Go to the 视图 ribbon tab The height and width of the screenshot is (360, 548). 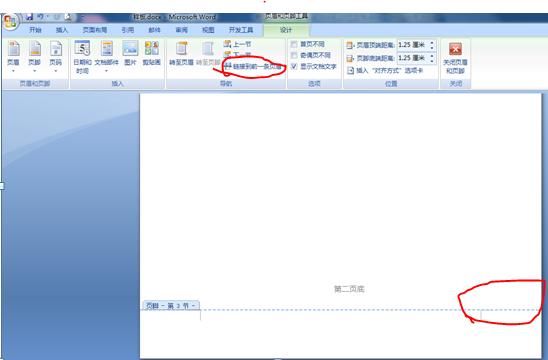pos(208,30)
